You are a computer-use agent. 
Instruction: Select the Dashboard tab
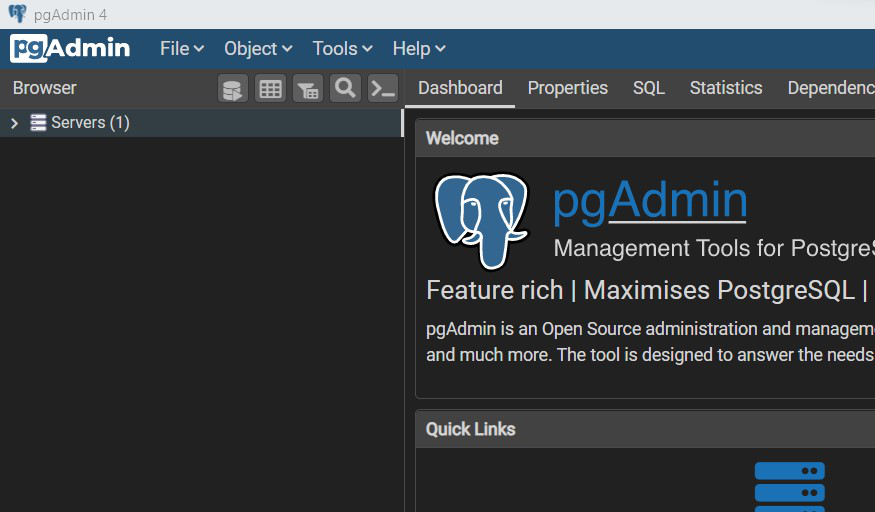[460, 88]
